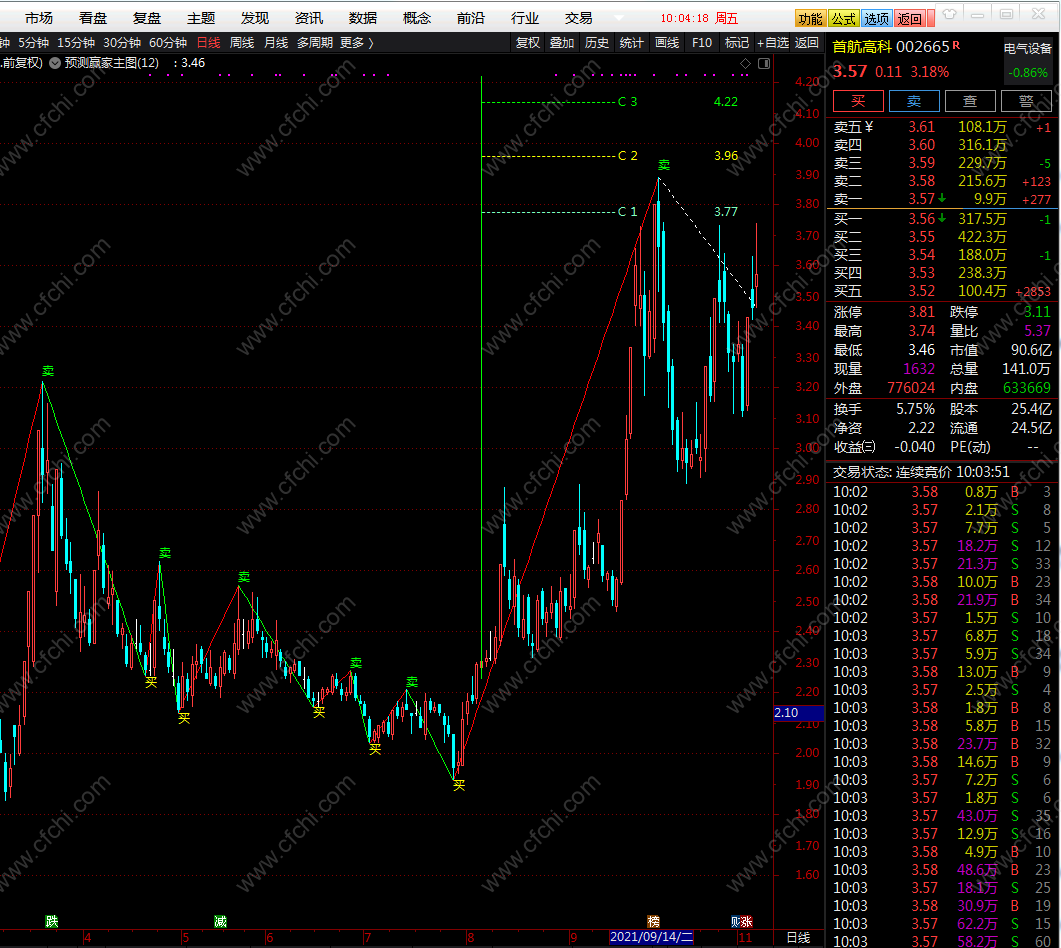This screenshot has width=1061, height=948.
Task: Open the 交易 menu
Action: tap(579, 18)
